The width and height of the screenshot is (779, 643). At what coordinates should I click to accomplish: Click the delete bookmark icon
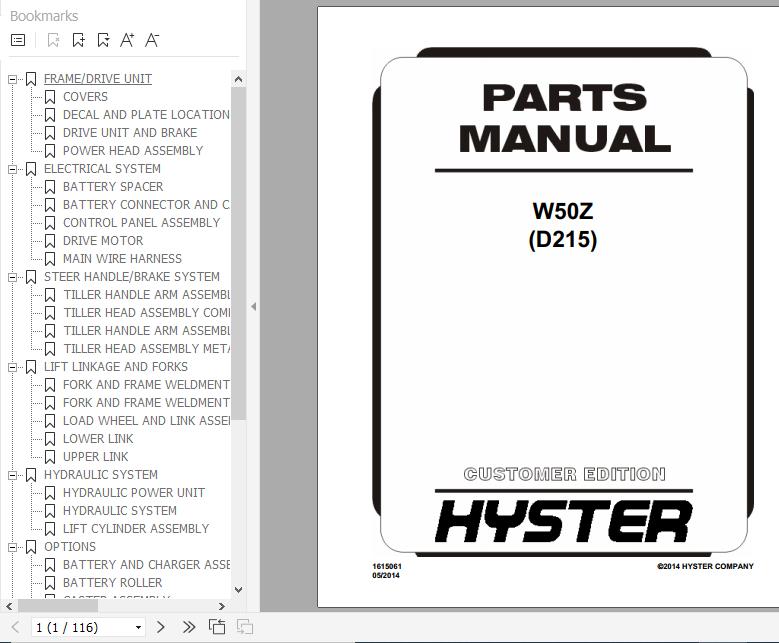tap(53, 40)
